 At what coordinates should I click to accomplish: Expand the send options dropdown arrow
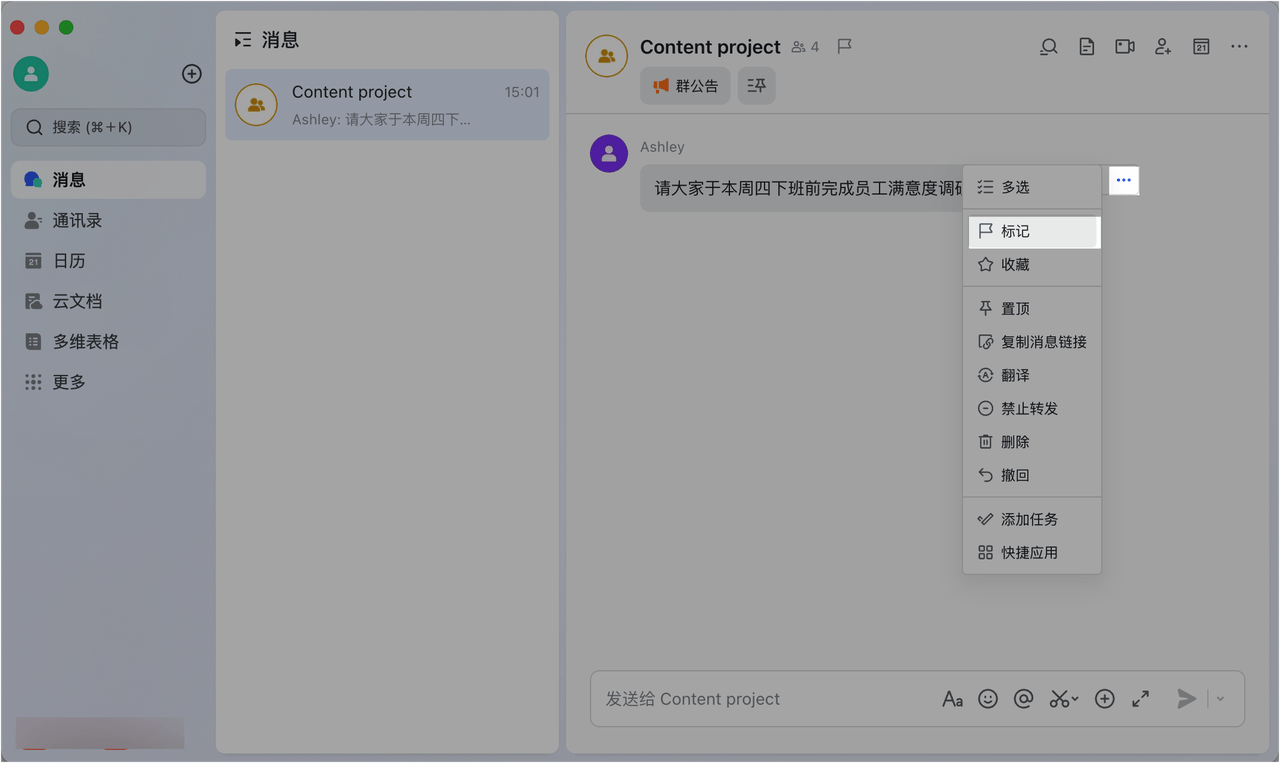click(x=1220, y=699)
